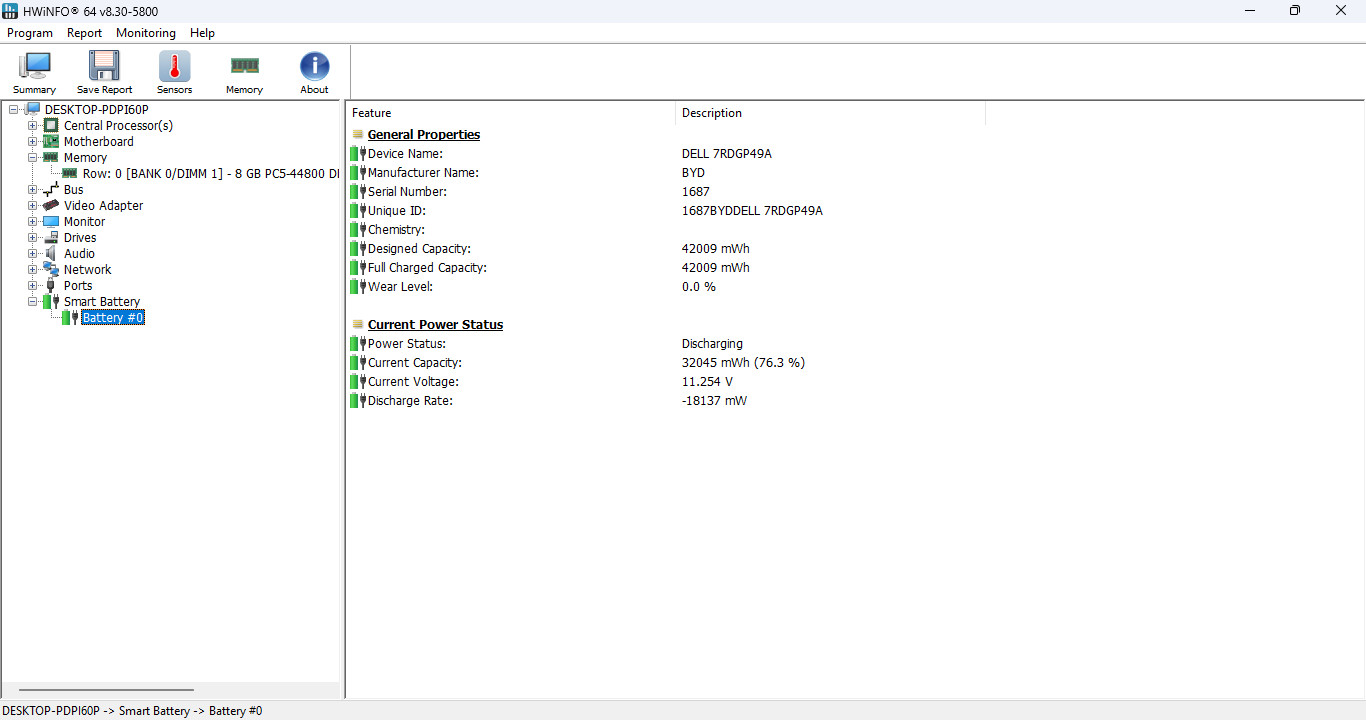Expand the Motherboard tree node
1366x720 pixels.
(x=33, y=142)
